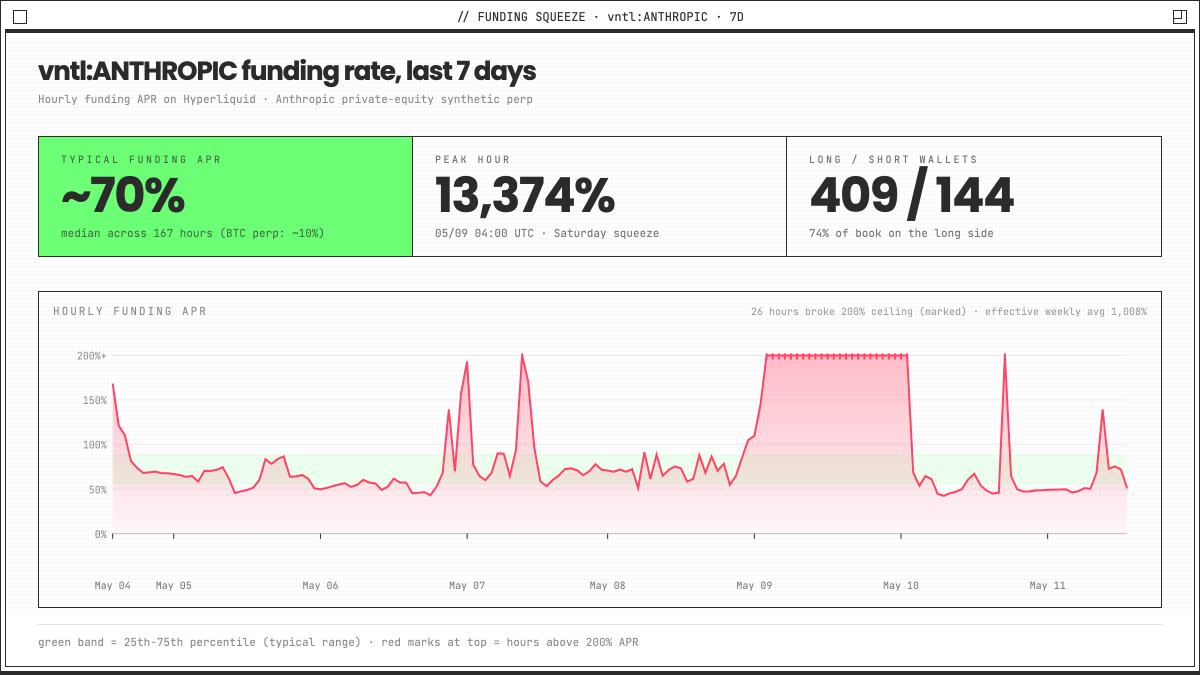1200x675 pixels.
Task: Click the '200%+' y-axis label
Action: [92, 356]
